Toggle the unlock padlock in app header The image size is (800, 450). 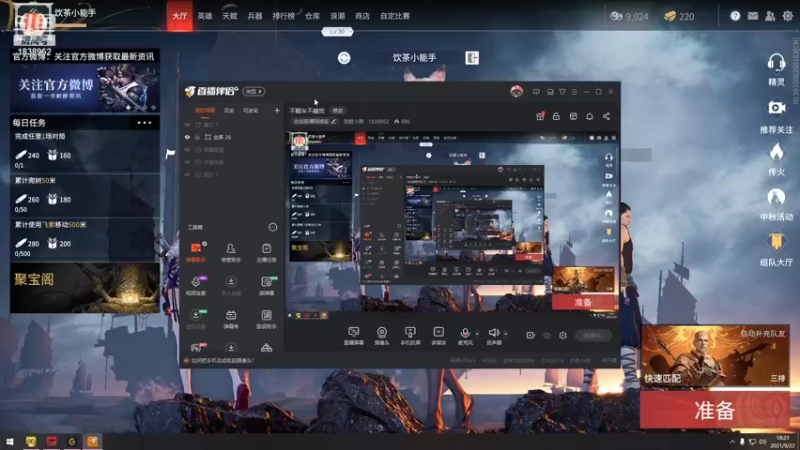click(556, 116)
